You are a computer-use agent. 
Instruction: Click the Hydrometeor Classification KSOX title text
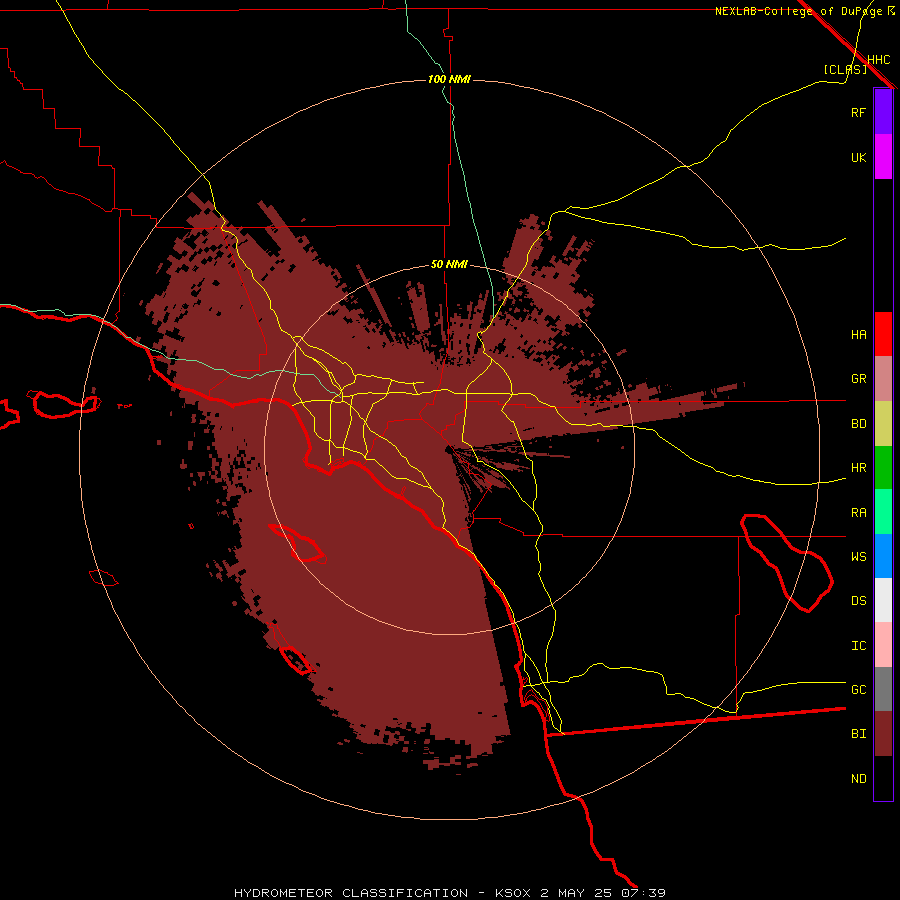click(449, 893)
